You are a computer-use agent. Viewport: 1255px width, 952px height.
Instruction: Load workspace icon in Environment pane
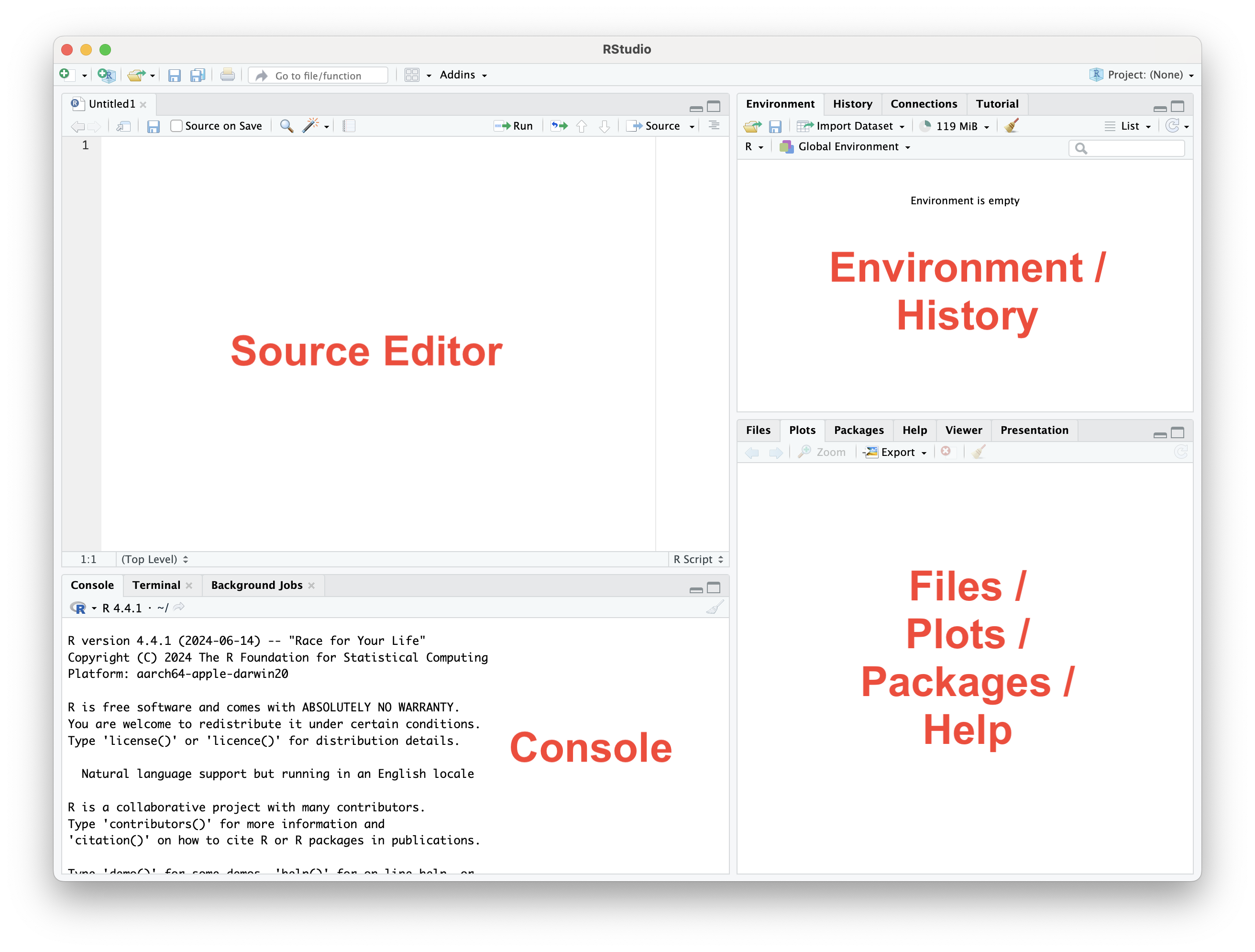tap(753, 126)
